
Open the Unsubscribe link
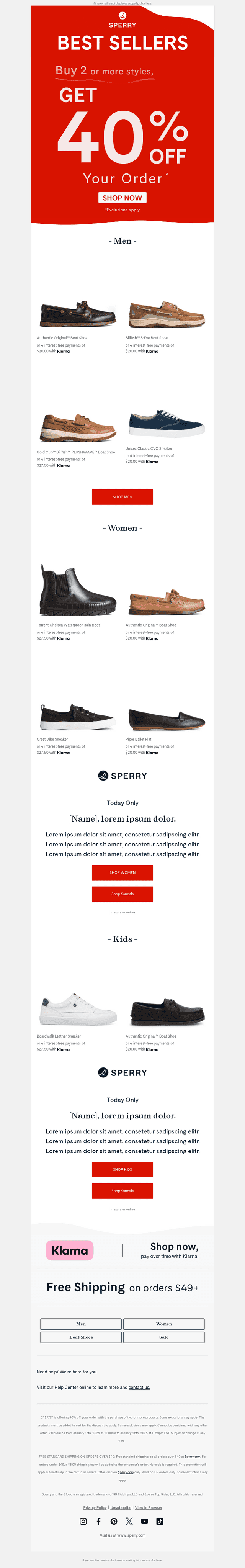click(x=120, y=1507)
